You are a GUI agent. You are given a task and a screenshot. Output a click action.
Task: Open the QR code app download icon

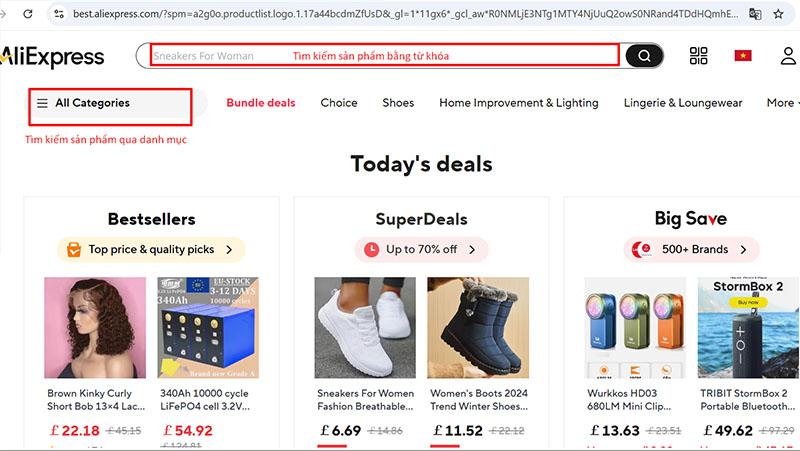(x=698, y=56)
